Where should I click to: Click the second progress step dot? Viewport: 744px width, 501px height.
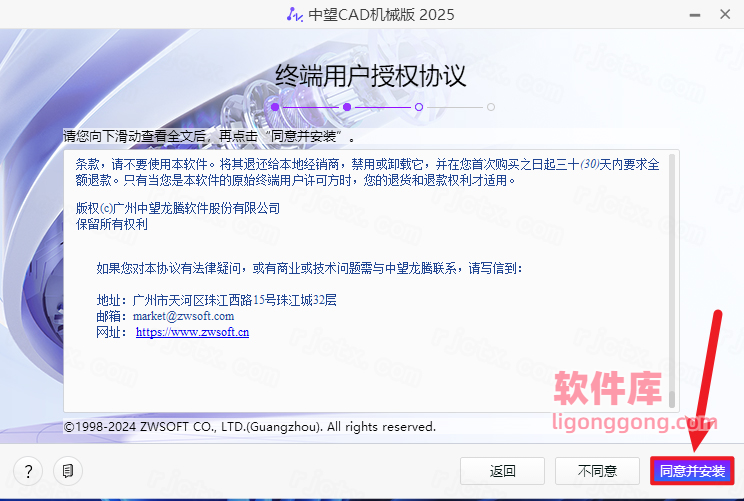click(x=347, y=107)
